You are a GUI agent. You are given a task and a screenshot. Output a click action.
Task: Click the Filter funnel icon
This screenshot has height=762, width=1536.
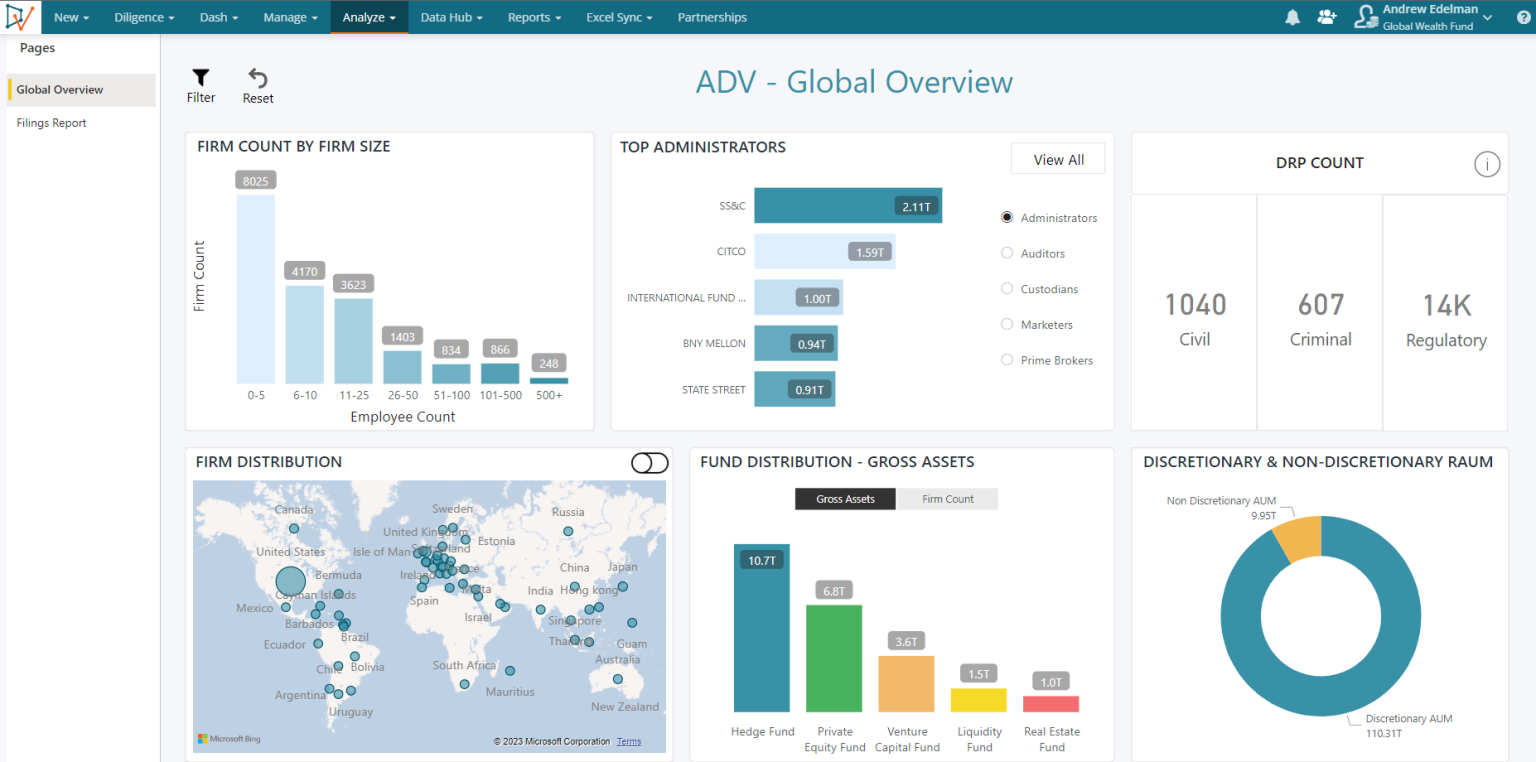click(201, 78)
